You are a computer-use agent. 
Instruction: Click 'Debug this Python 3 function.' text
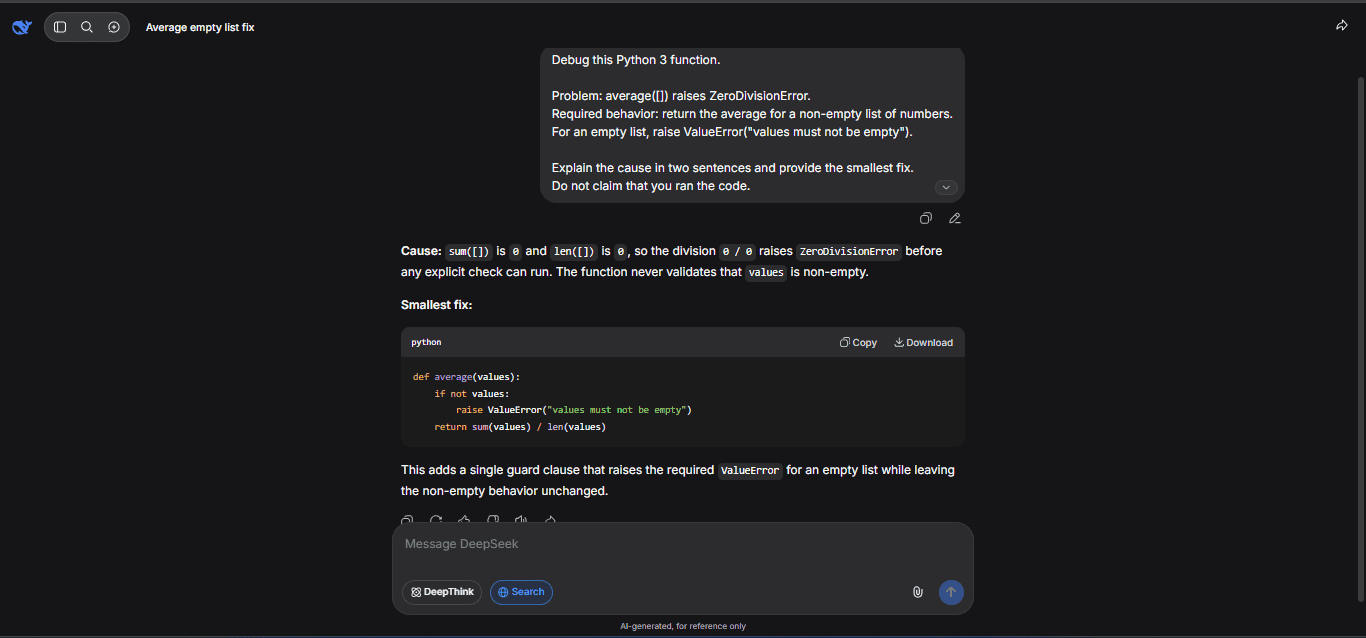click(636, 60)
